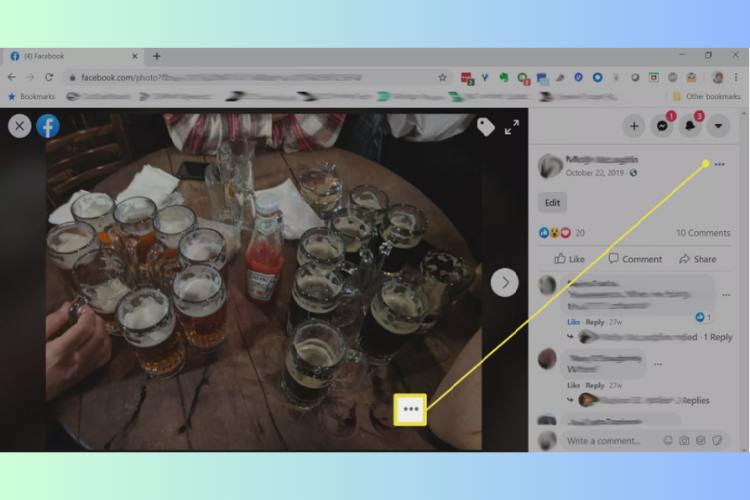The height and width of the screenshot is (500, 750).
Task: Expand the 1 Reply thread
Action: (x=717, y=337)
